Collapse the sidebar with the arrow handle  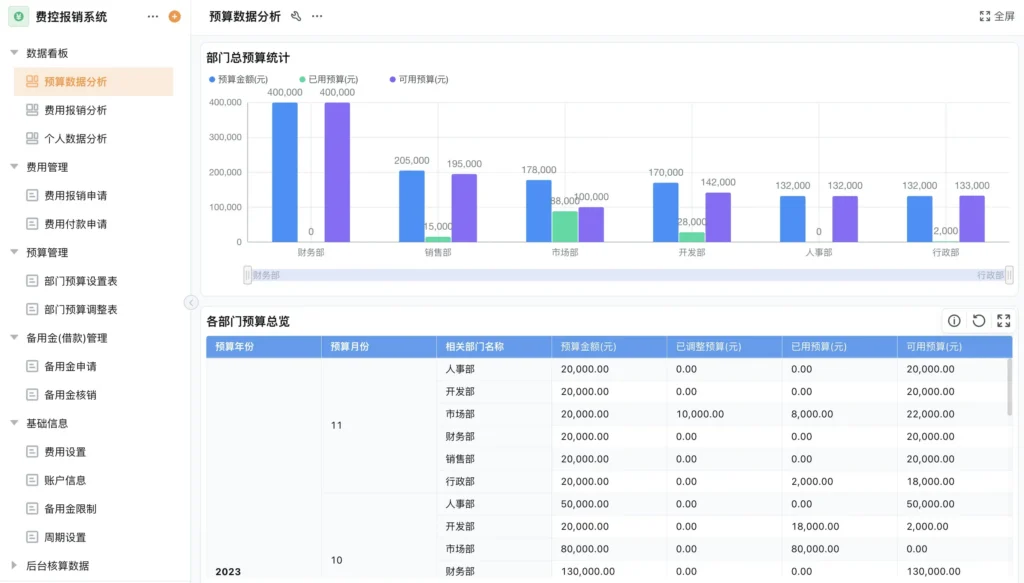coord(190,302)
